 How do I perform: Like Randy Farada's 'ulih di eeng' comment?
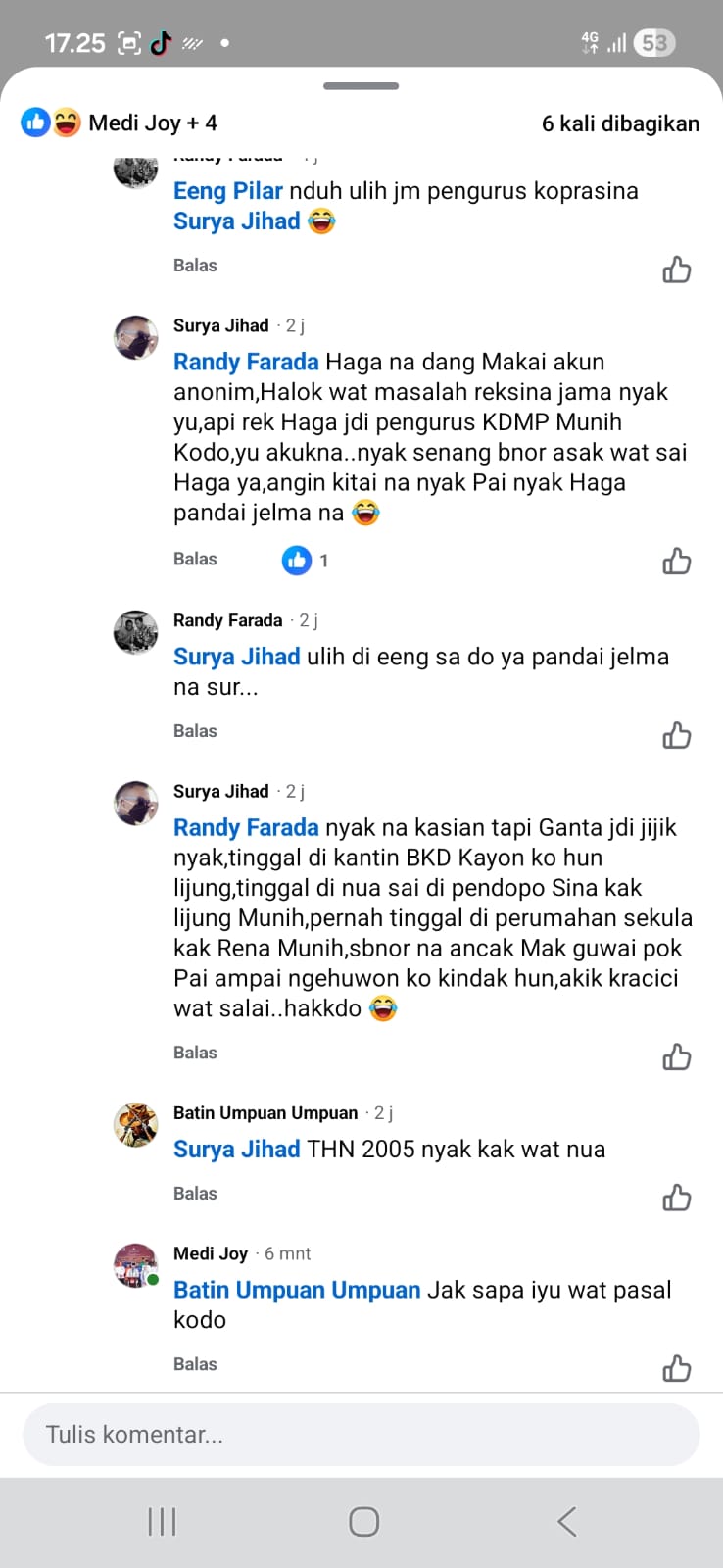pyautogui.click(x=676, y=735)
